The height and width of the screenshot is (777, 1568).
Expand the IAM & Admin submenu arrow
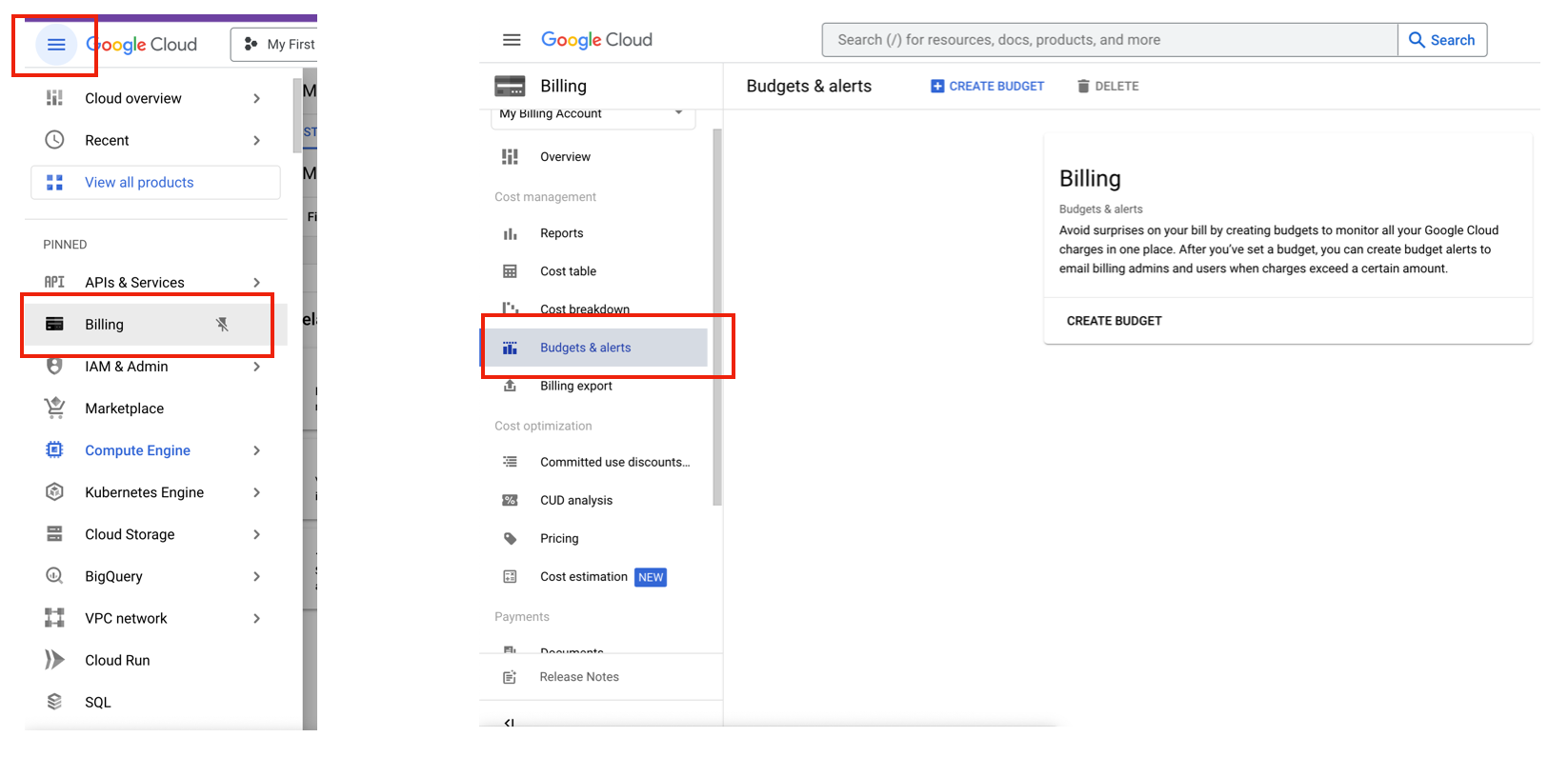[256, 367]
